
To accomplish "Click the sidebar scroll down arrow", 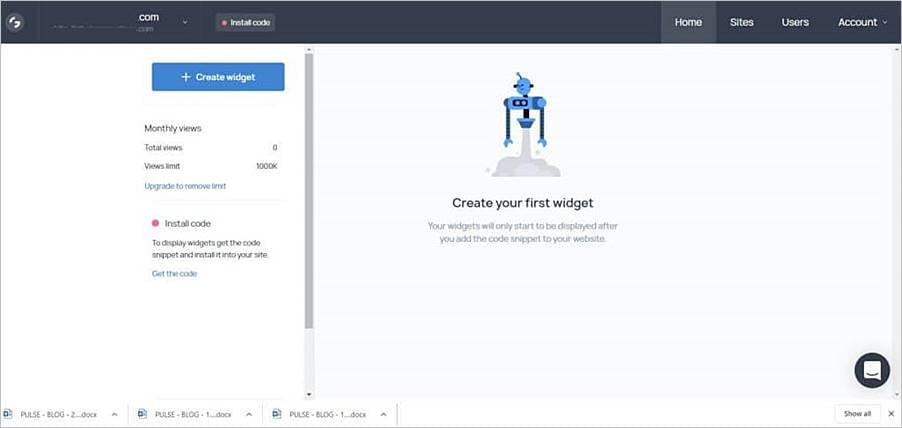I will click(309, 394).
